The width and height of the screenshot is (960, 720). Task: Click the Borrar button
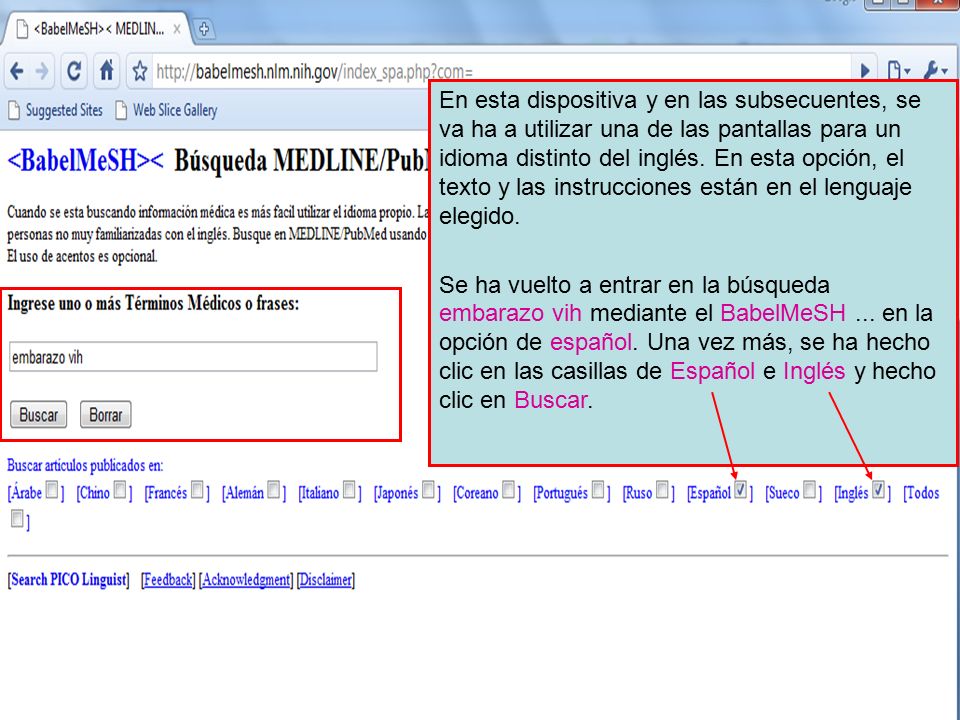[106, 415]
